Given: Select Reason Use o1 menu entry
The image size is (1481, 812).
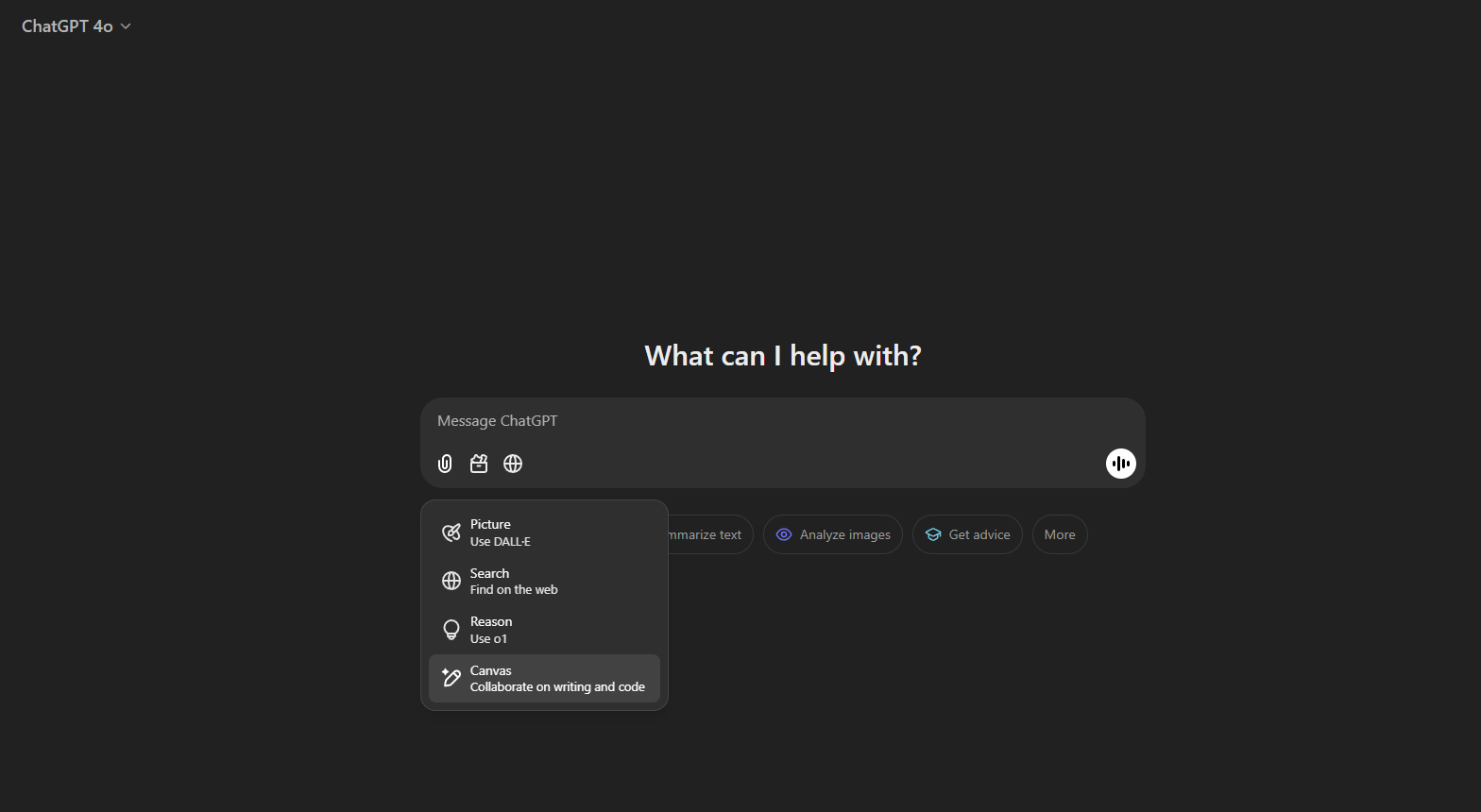Looking at the screenshot, I should [544, 630].
